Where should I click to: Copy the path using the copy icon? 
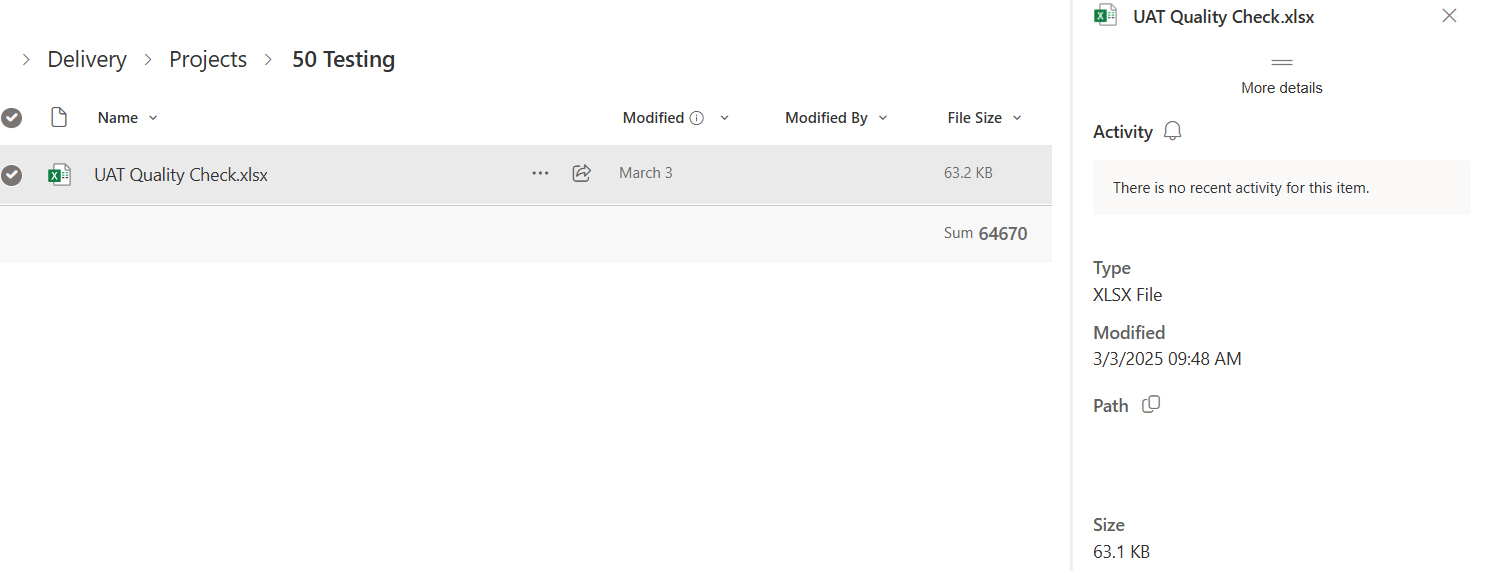tap(1151, 405)
